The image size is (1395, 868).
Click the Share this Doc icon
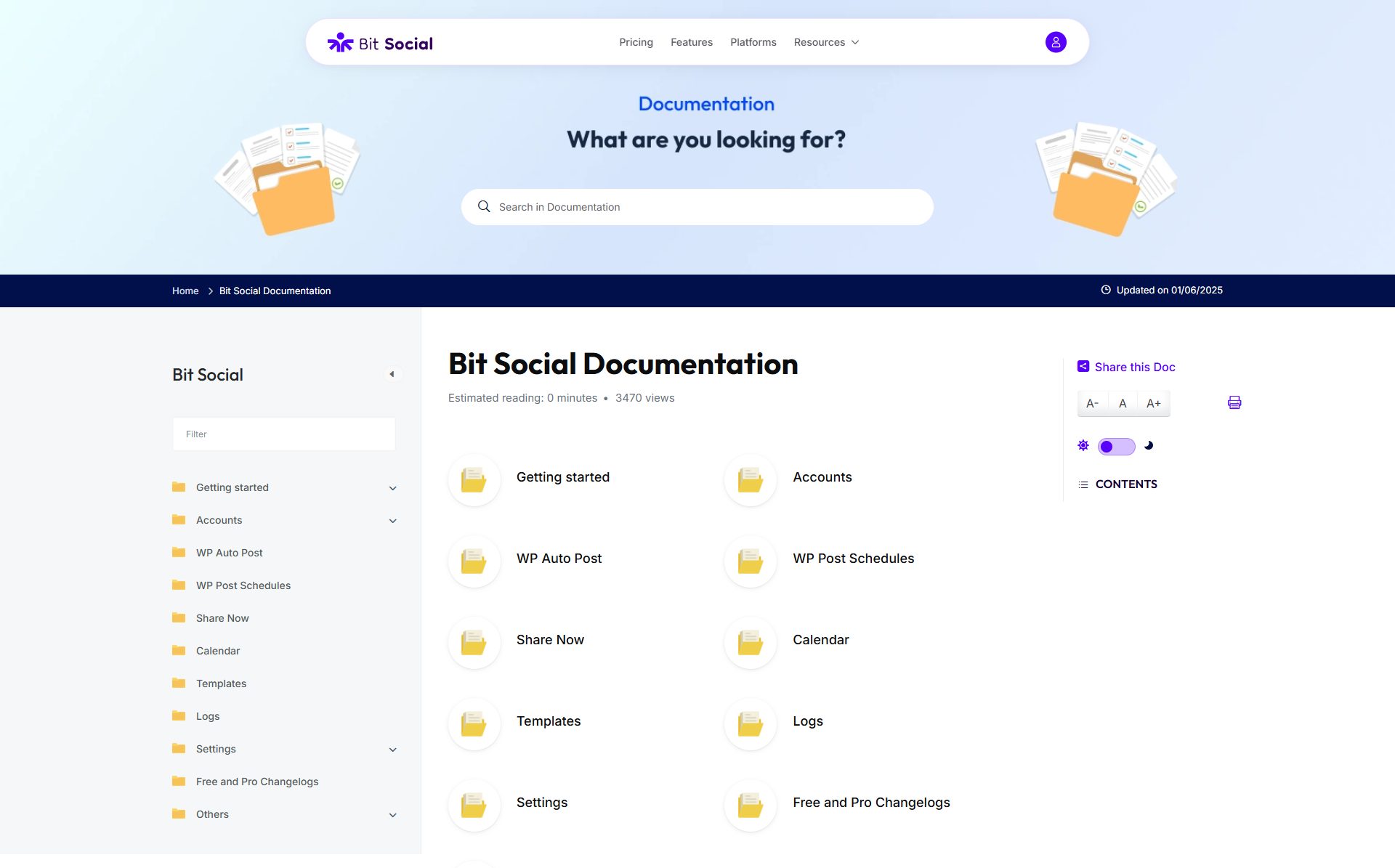1083,367
